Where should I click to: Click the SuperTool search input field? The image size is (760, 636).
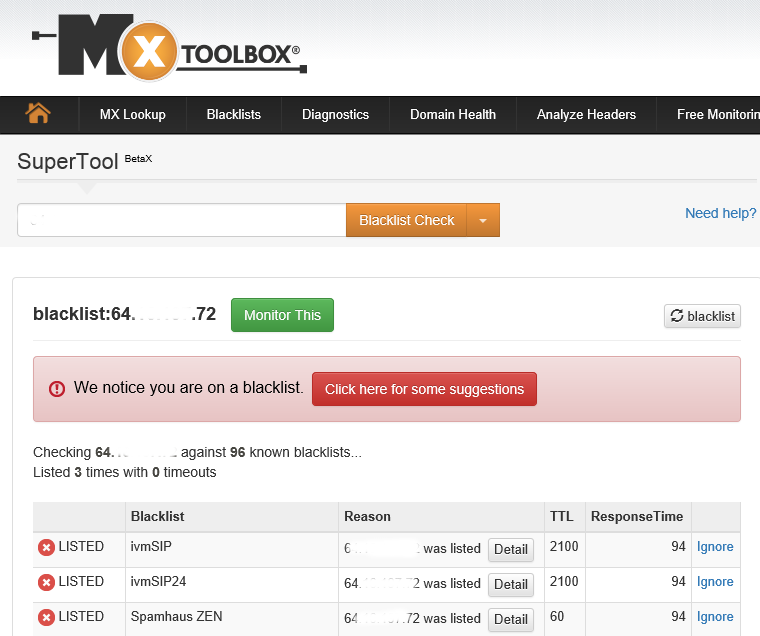[x=181, y=221]
